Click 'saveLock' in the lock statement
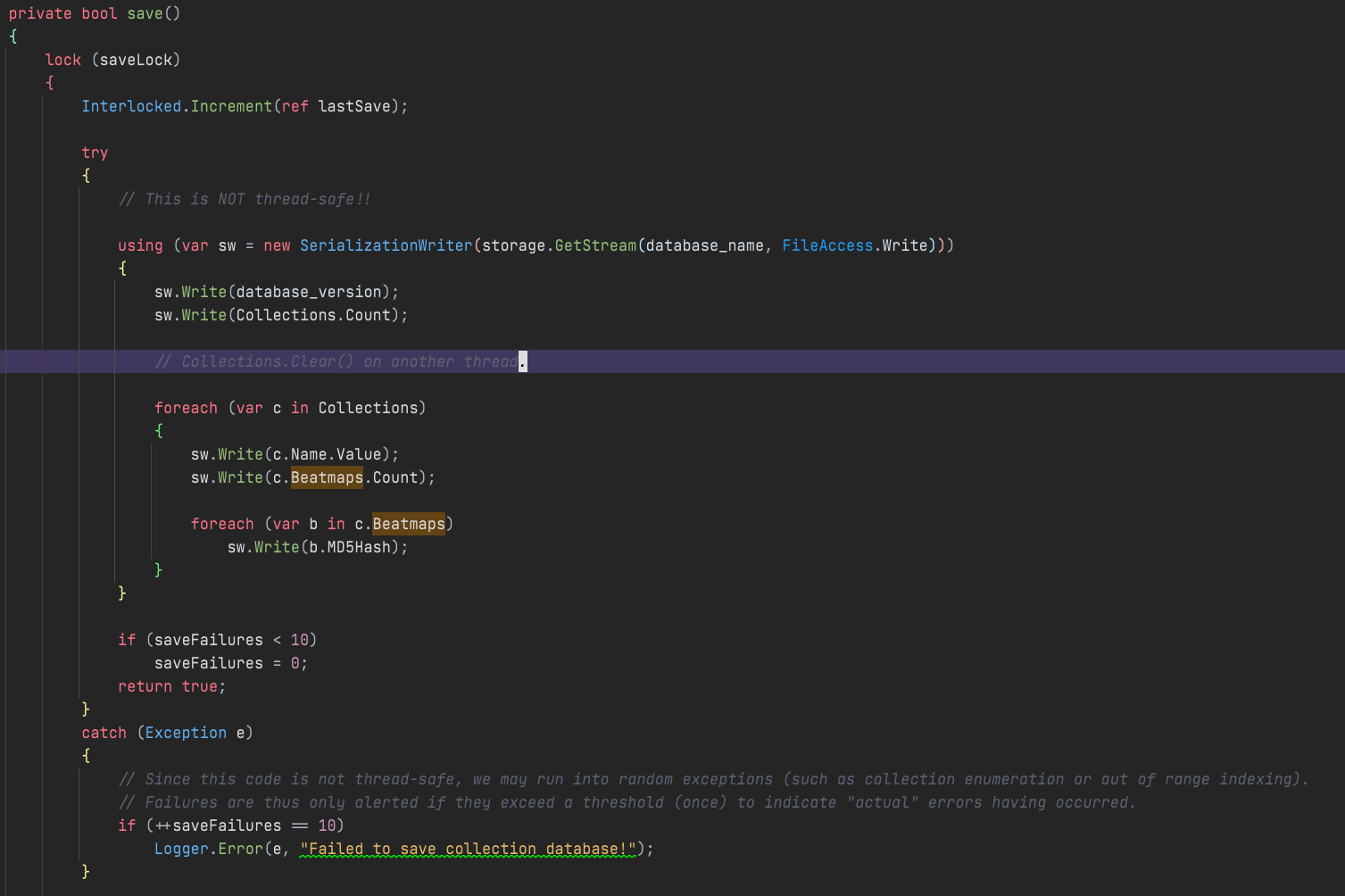Screen dimensions: 1345x896 (136, 60)
